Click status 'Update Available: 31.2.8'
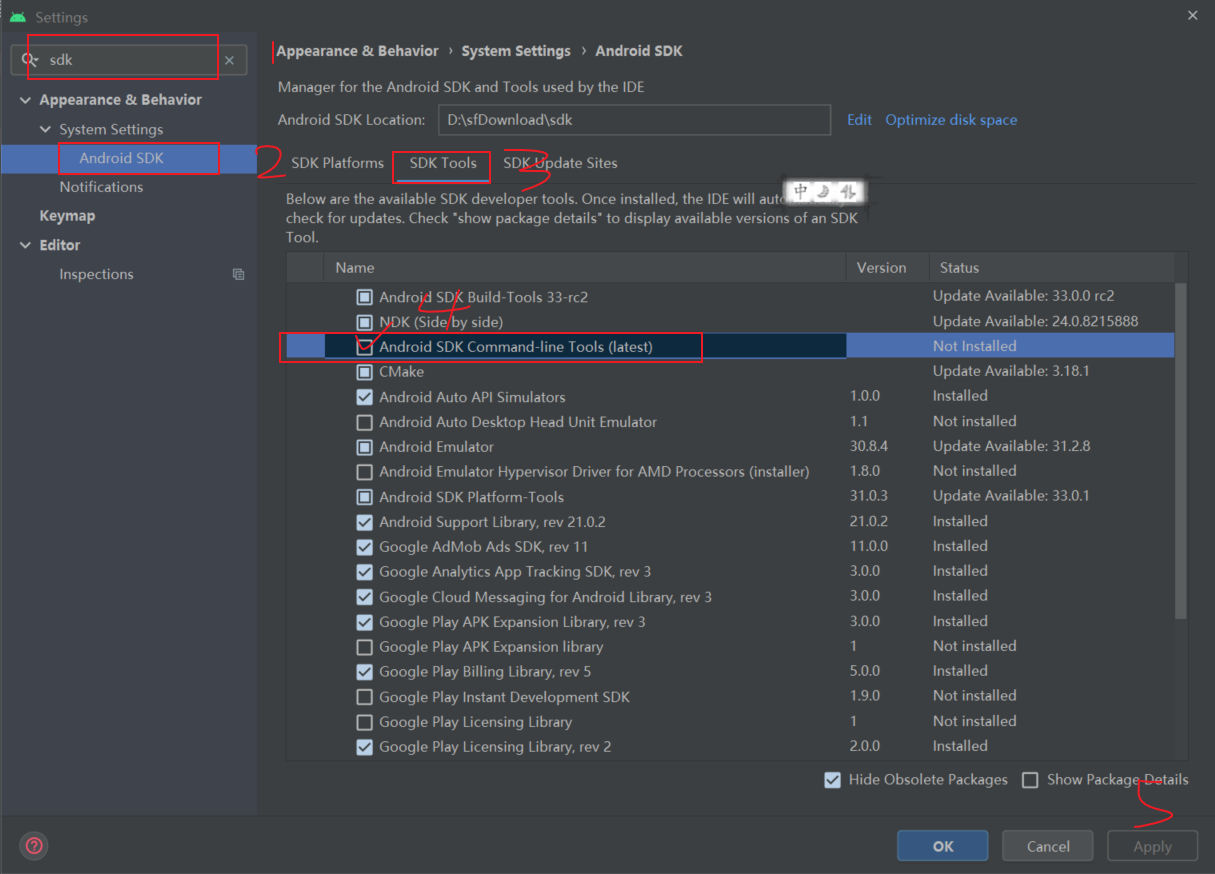Screen dimensions: 1215x874 (x=1011, y=447)
